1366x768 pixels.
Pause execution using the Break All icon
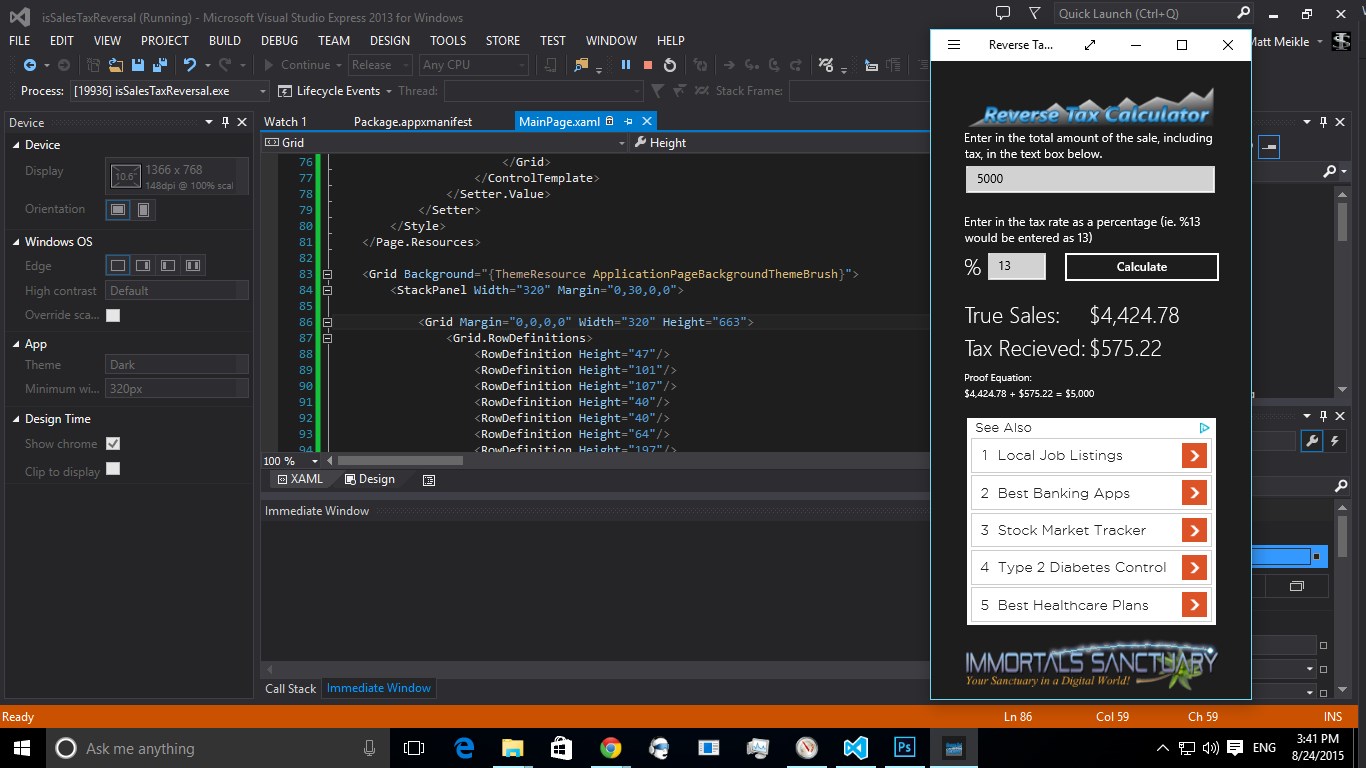click(x=625, y=65)
